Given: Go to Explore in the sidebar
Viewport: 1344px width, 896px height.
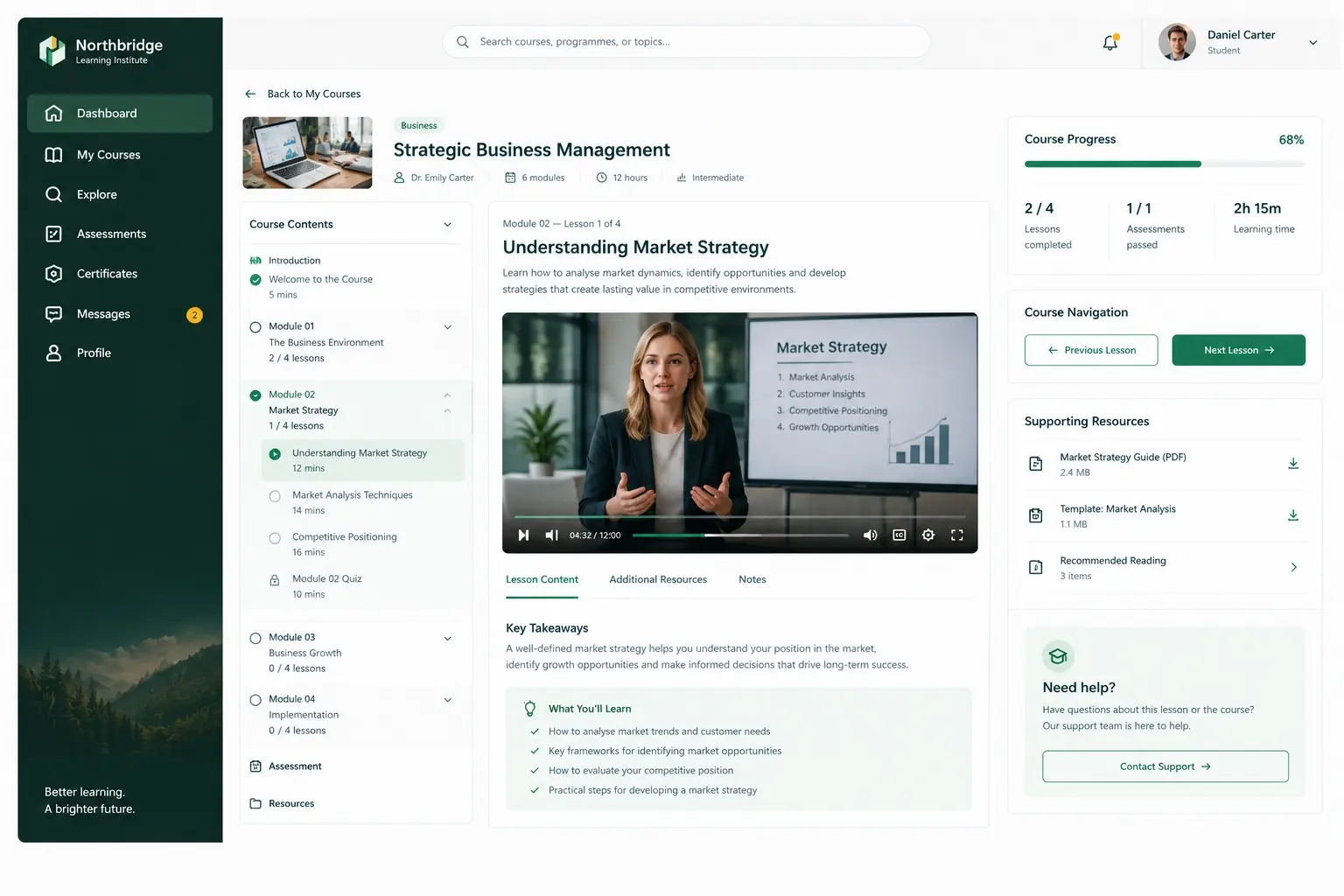Looking at the screenshot, I should pyautogui.click(x=120, y=194).
